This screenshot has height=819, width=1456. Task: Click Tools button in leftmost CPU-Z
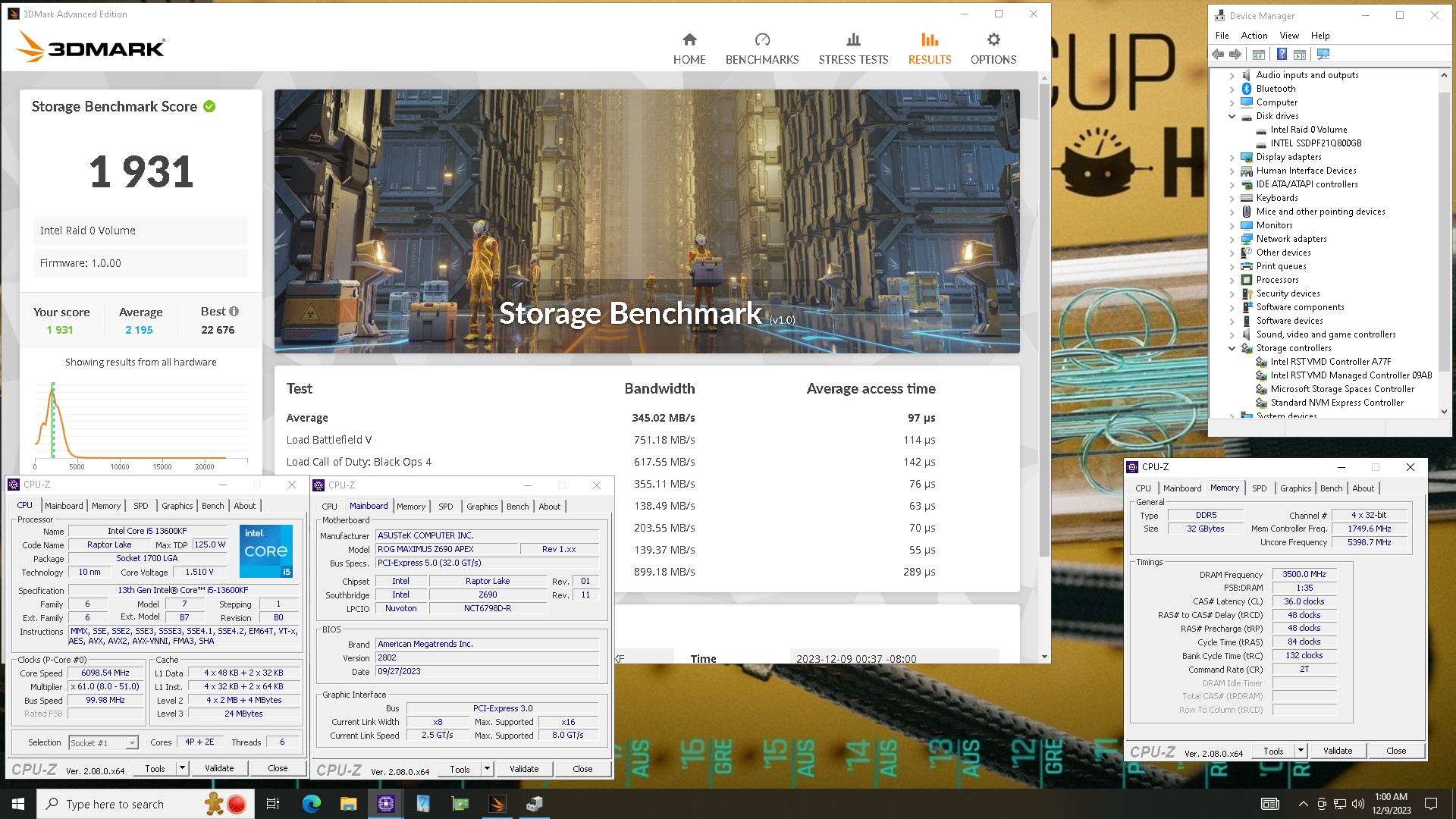tap(155, 768)
